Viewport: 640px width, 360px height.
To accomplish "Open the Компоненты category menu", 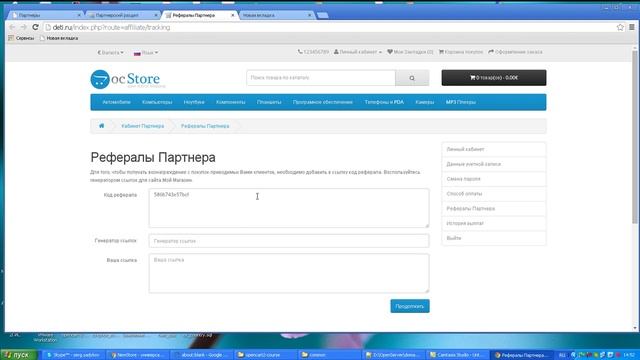I will 231,102.
